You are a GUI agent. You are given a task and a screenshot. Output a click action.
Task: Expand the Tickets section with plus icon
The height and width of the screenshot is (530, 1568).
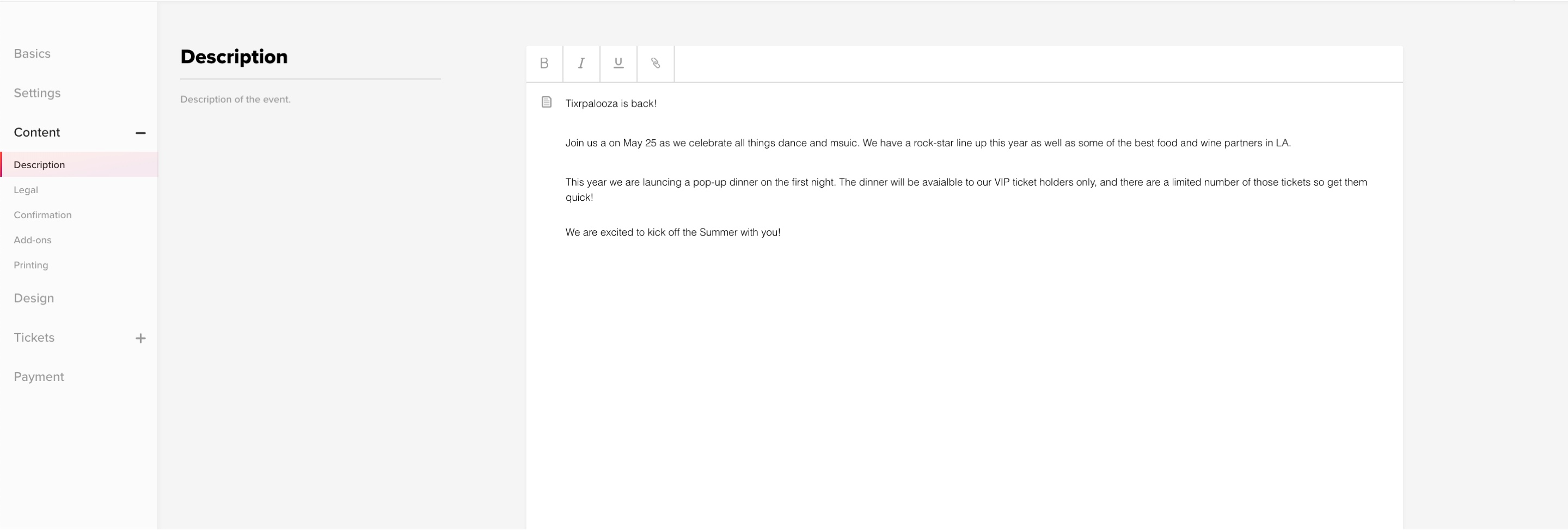140,338
